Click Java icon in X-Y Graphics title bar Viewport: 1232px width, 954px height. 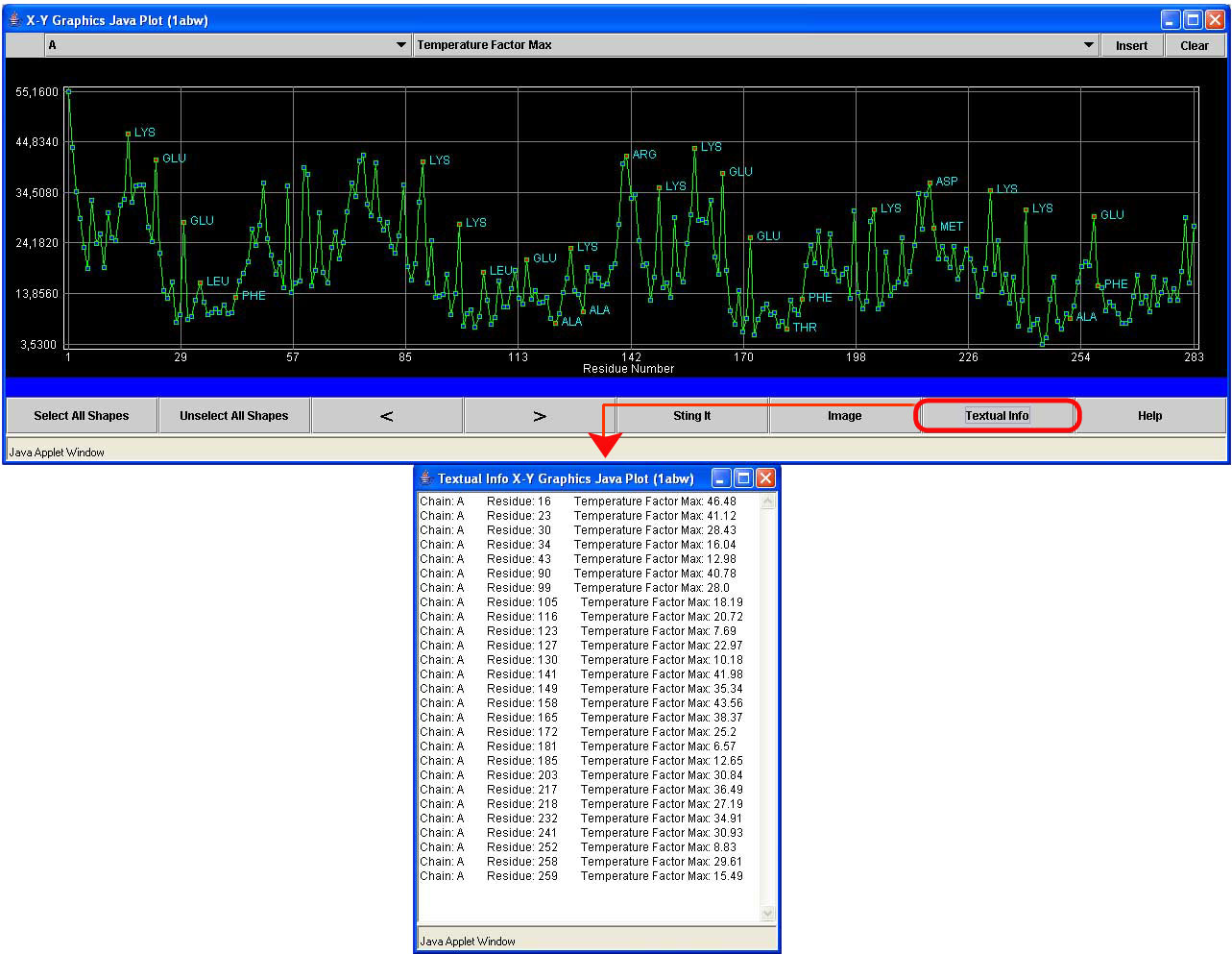tap(14, 19)
